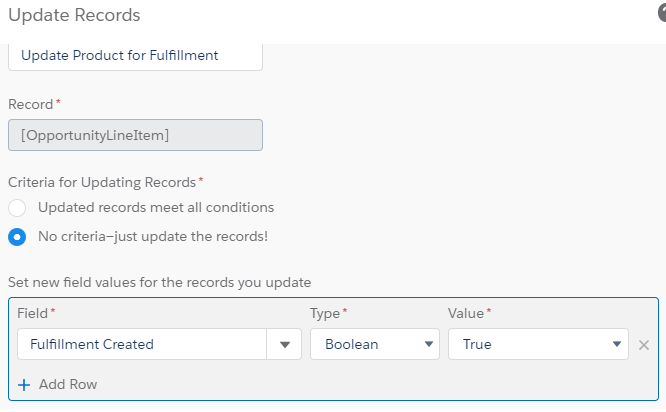
Task: Click the caret arrow in True box
Action: (617, 345)
